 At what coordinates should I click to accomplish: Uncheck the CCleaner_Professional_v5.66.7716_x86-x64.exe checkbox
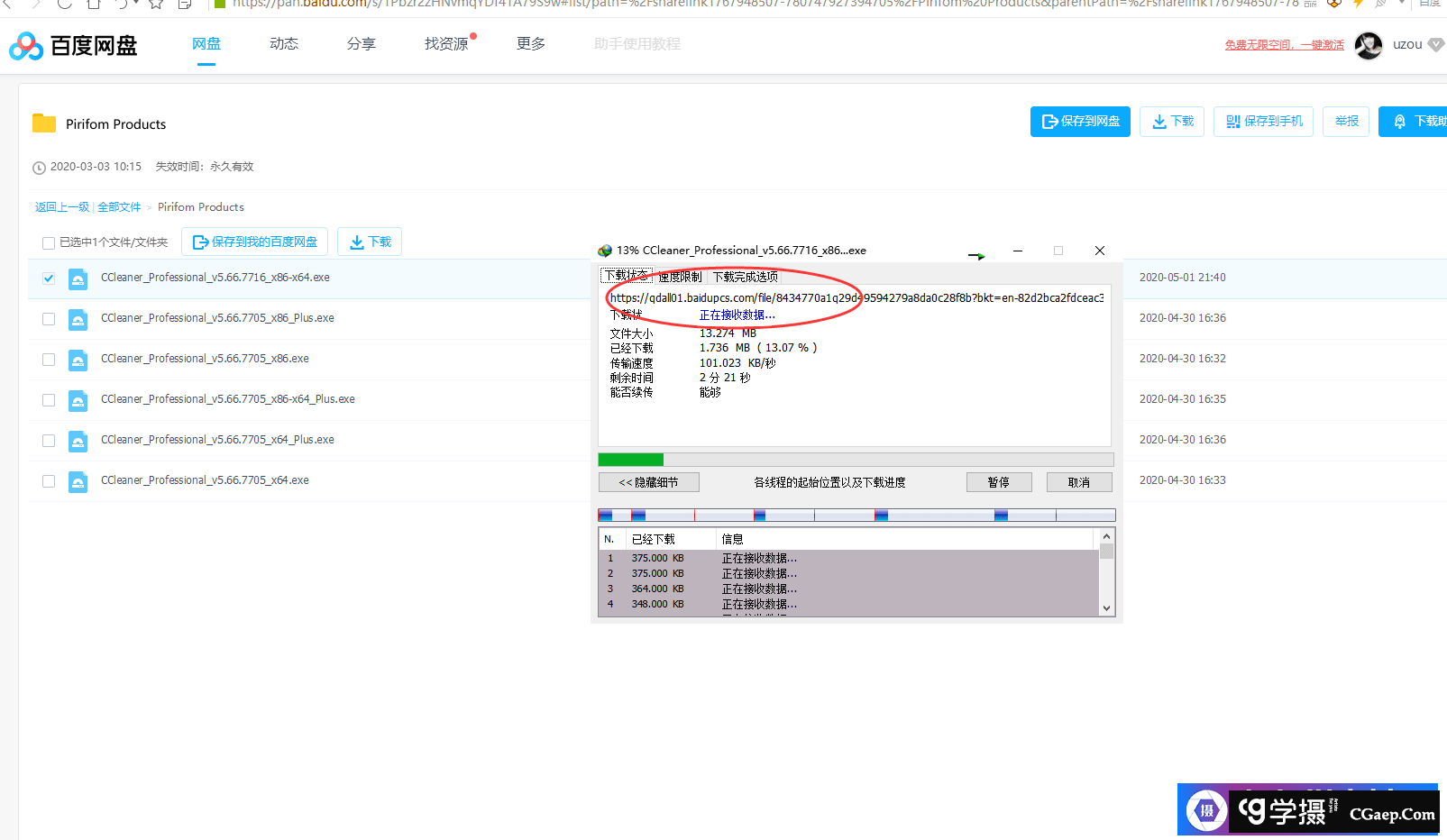[x=49, y=278]
